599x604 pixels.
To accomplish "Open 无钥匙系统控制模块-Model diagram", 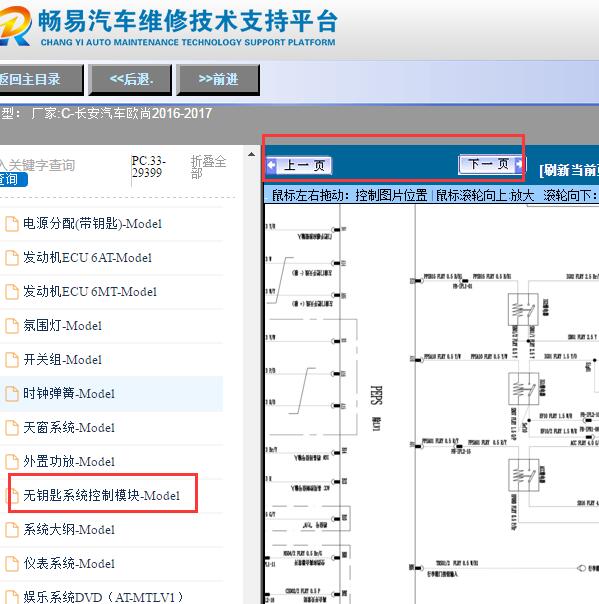I will pos(101,495).
